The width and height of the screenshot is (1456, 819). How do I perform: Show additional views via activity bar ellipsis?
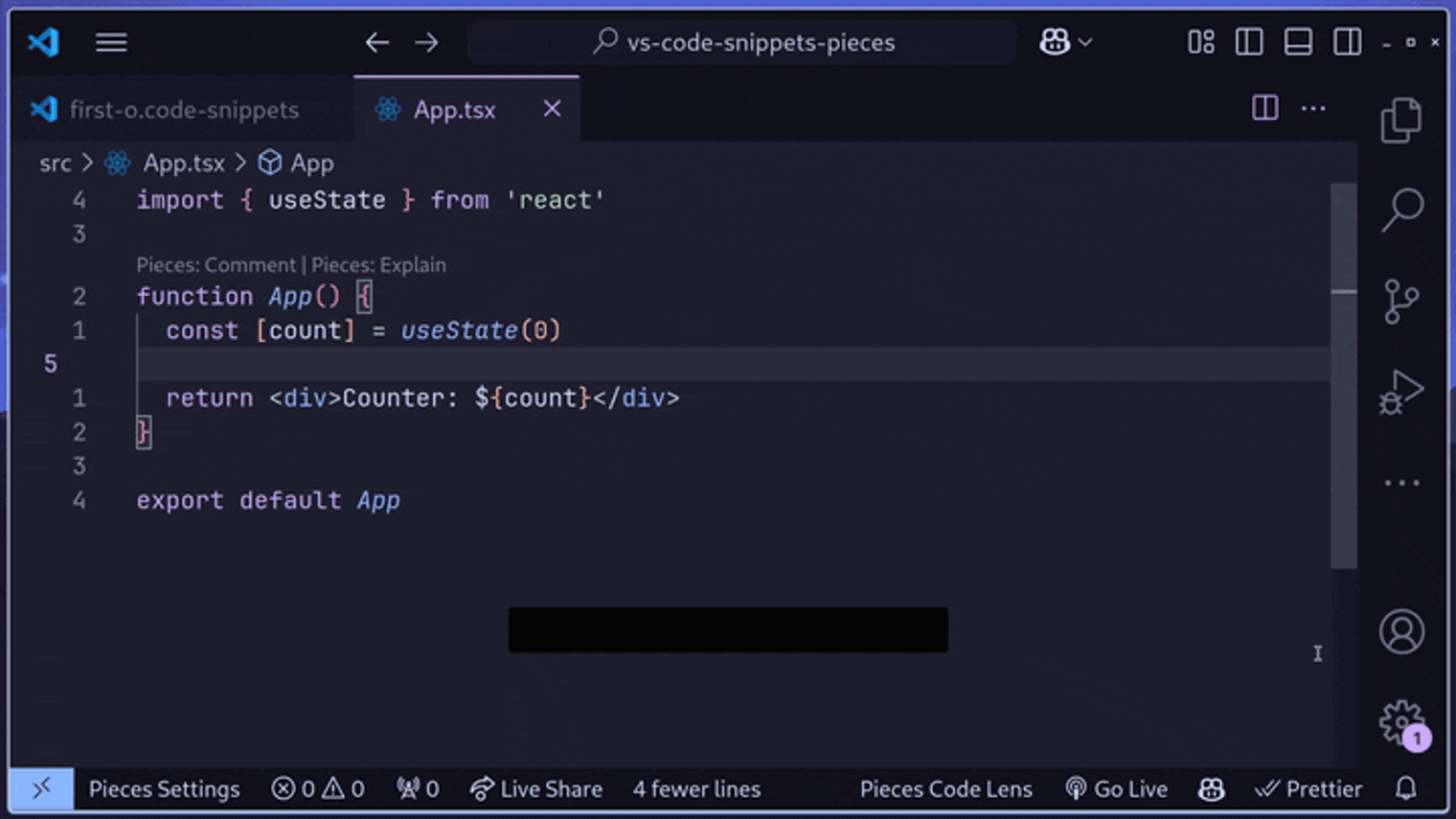pos(1401,483)
